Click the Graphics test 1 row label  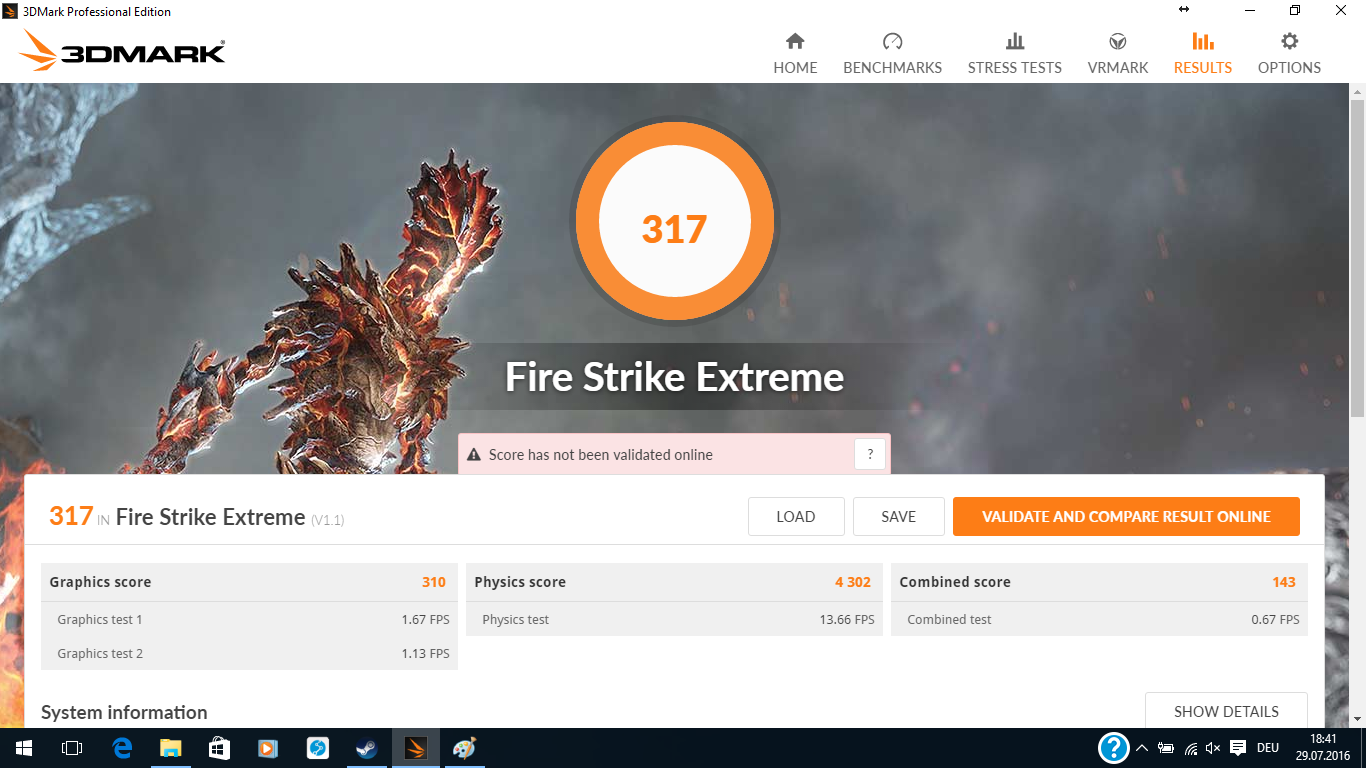pos(100,620)
